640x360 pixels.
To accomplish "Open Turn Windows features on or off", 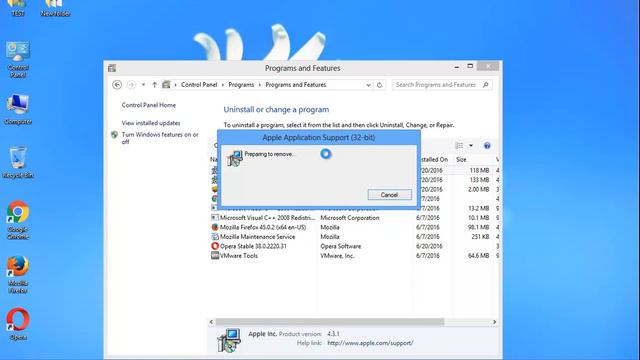I will point(160,138).
